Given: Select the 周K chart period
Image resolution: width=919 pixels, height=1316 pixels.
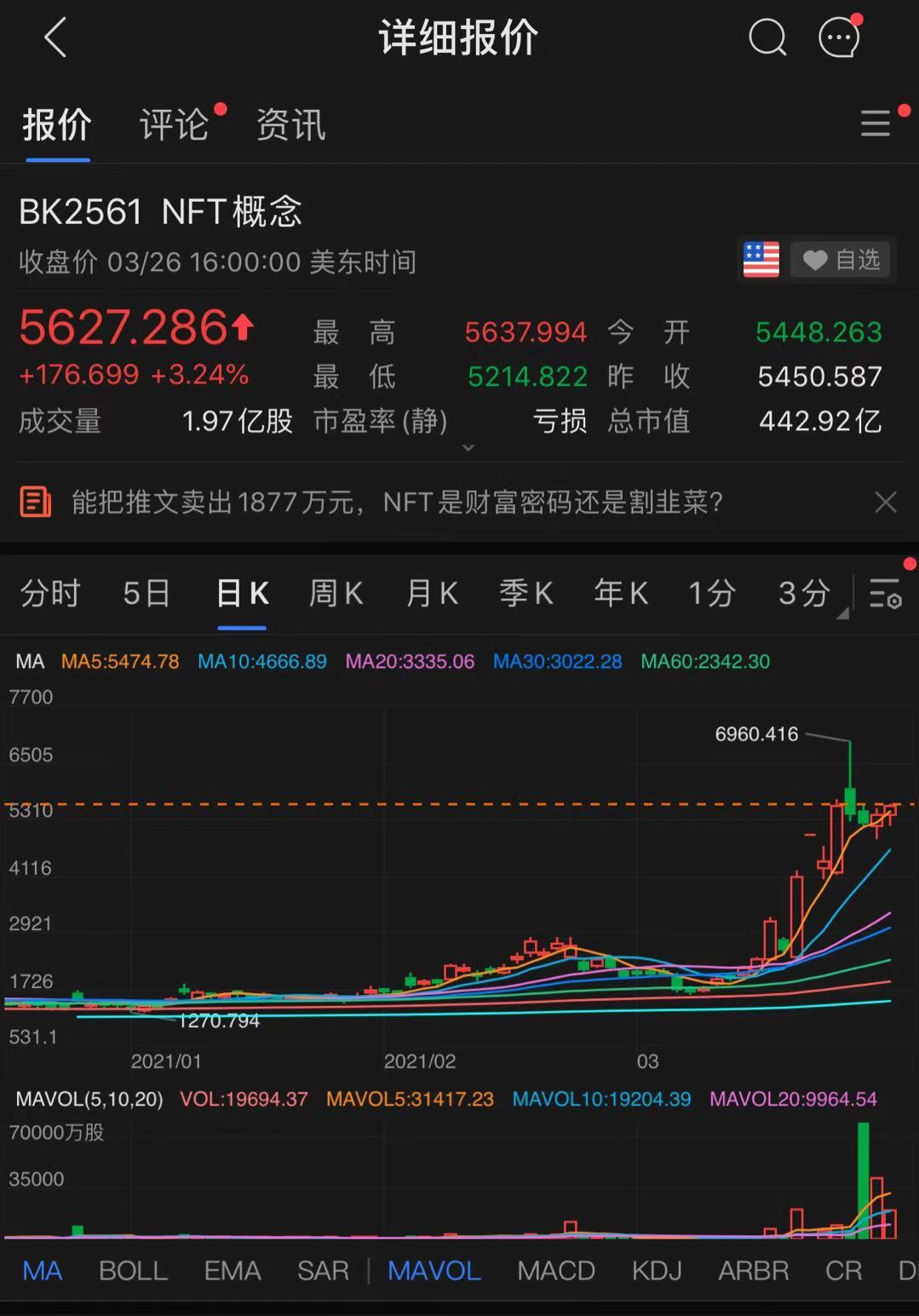Looking at the screenshot, I should pos(336,593).
